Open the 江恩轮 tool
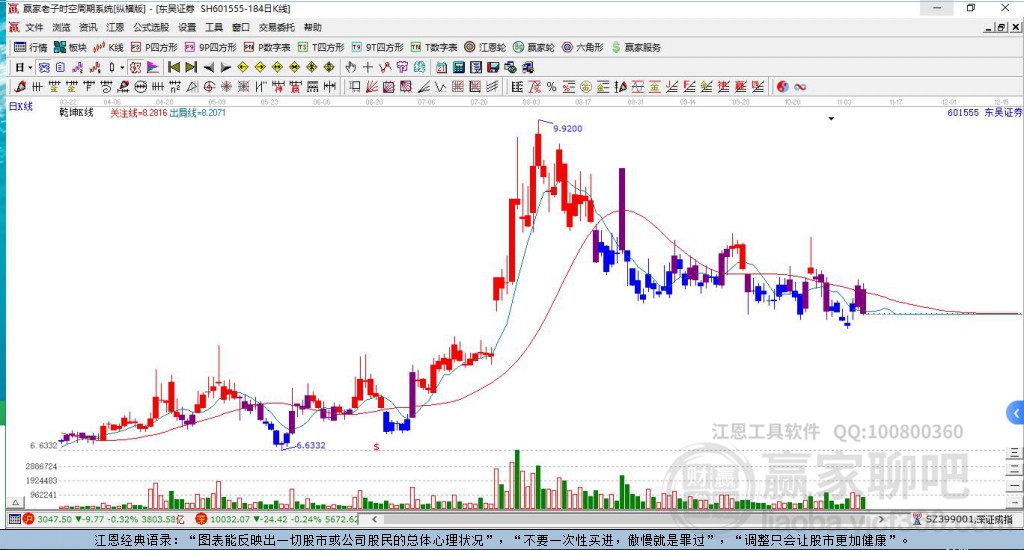1024x550 pixels. 485,47
